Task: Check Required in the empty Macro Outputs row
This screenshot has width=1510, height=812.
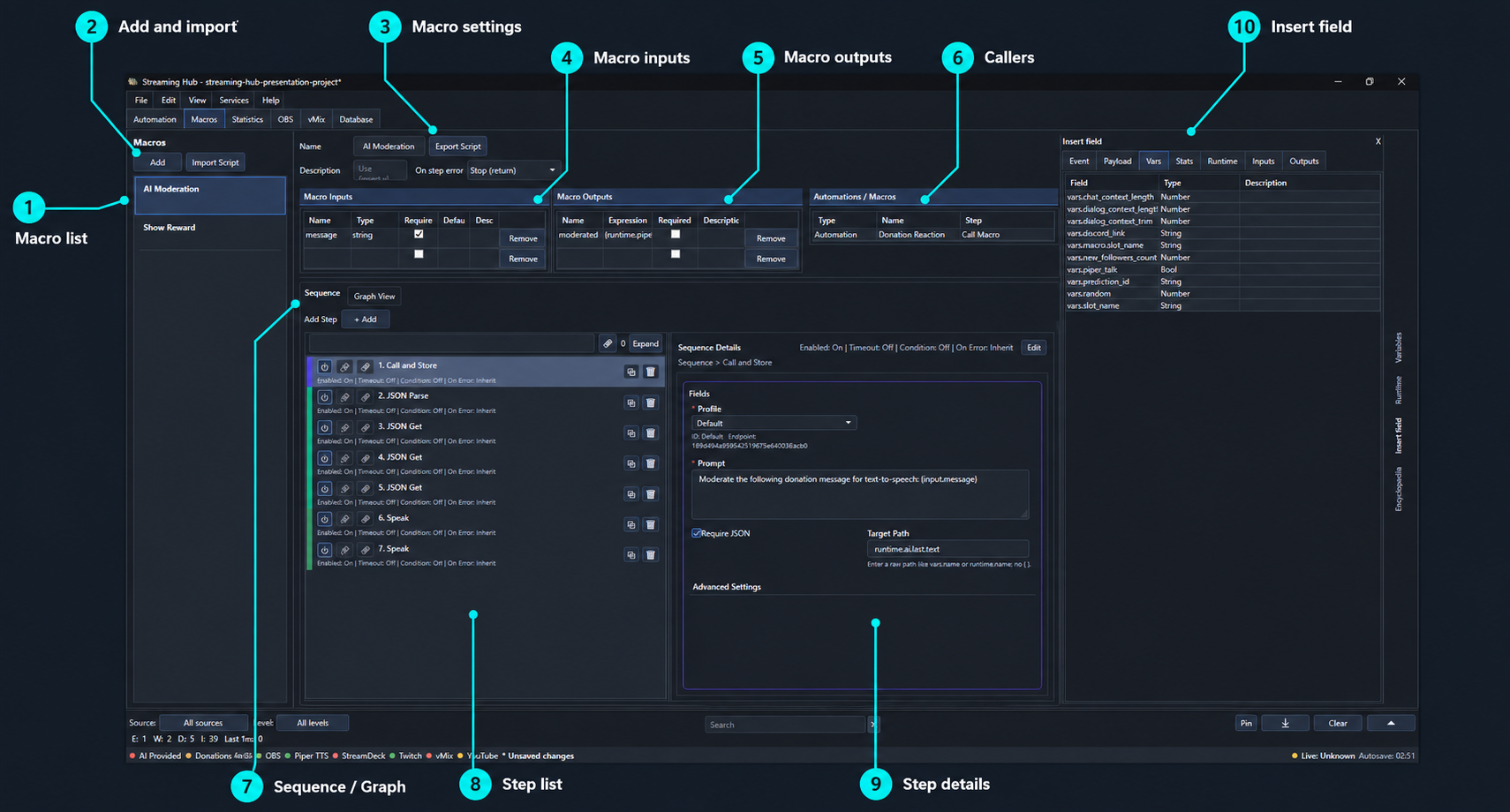Action: pyautogui.click(x=676, y=254)
